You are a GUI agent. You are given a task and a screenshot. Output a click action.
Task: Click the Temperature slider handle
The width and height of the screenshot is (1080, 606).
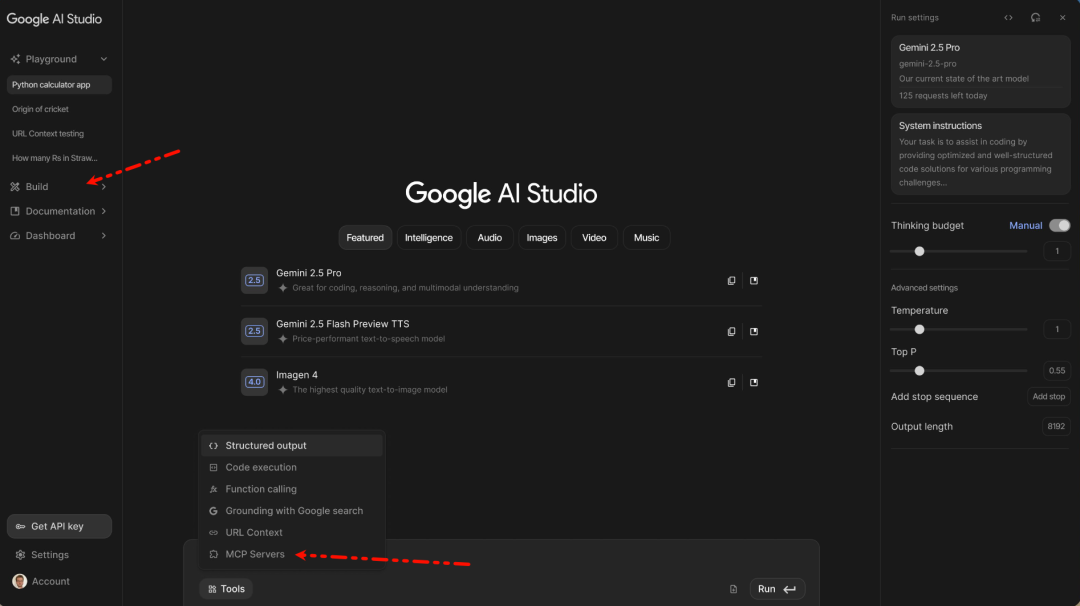point(919,329)
